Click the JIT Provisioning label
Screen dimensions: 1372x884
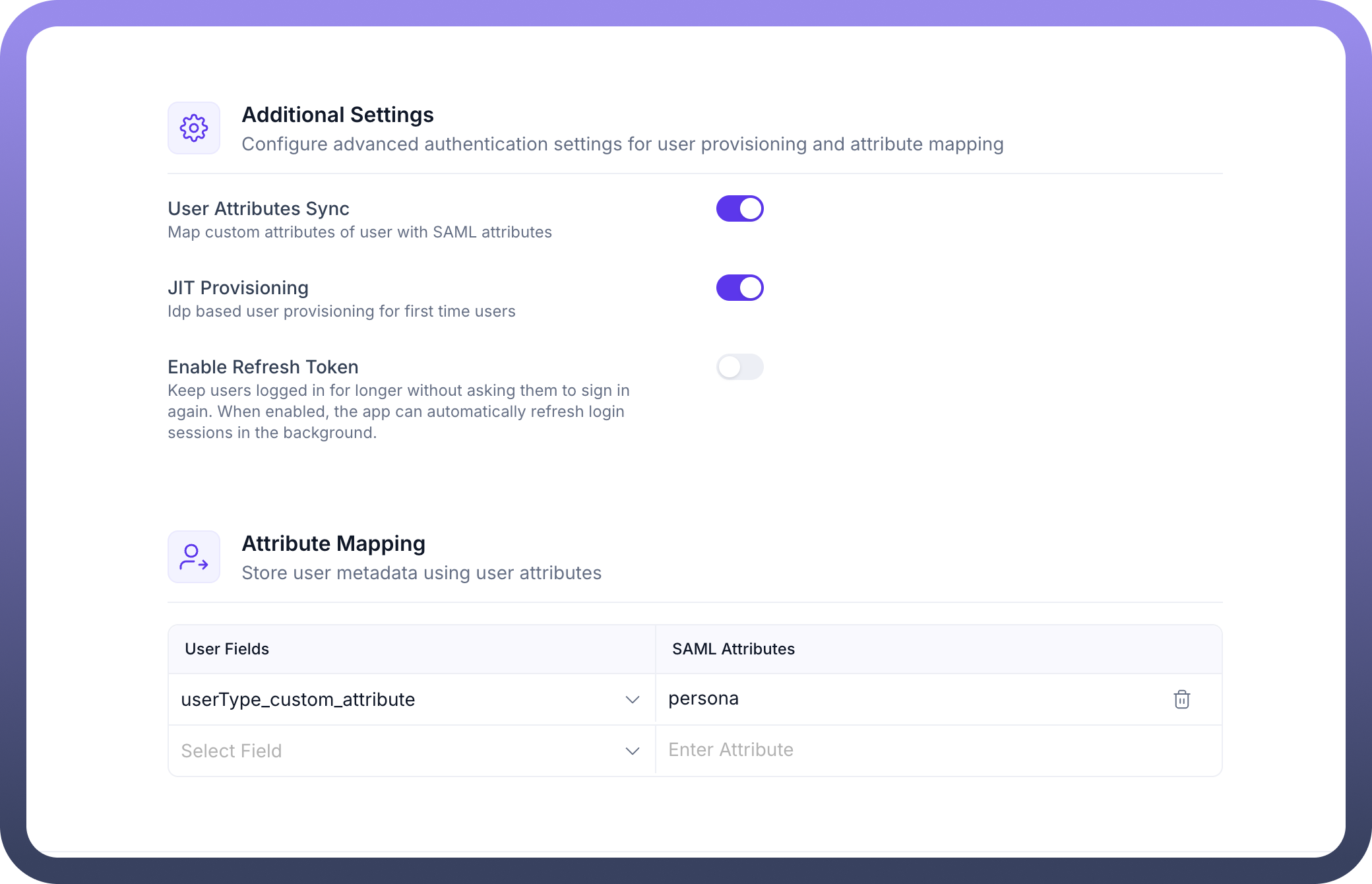(237, 288)
